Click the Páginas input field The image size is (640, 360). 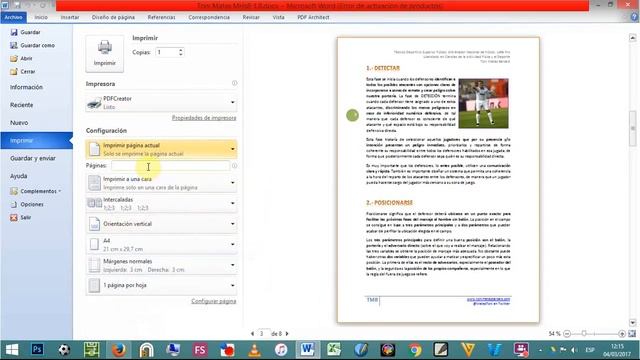[170, 165]
